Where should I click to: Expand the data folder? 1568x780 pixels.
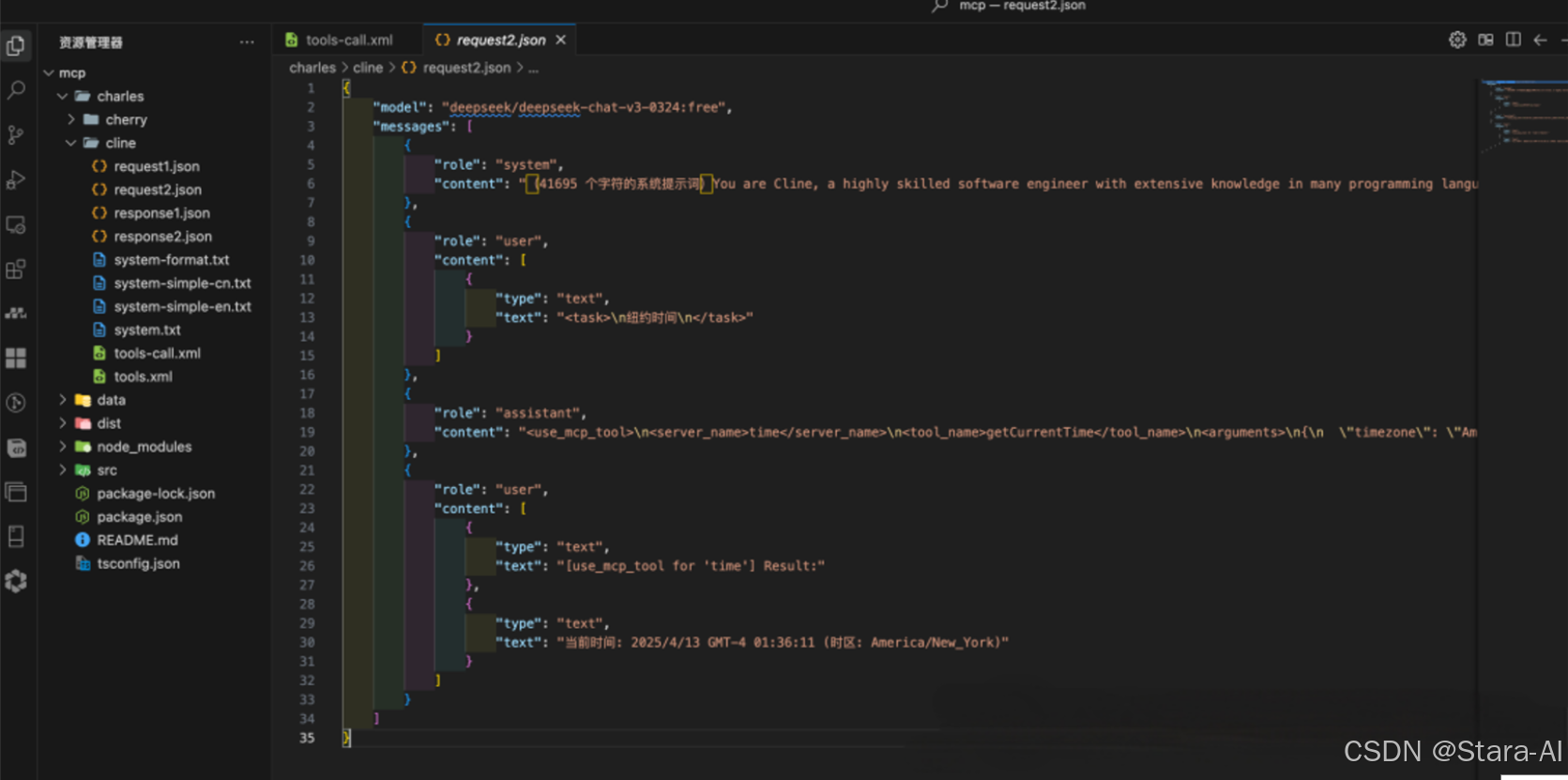pos(62,400)
